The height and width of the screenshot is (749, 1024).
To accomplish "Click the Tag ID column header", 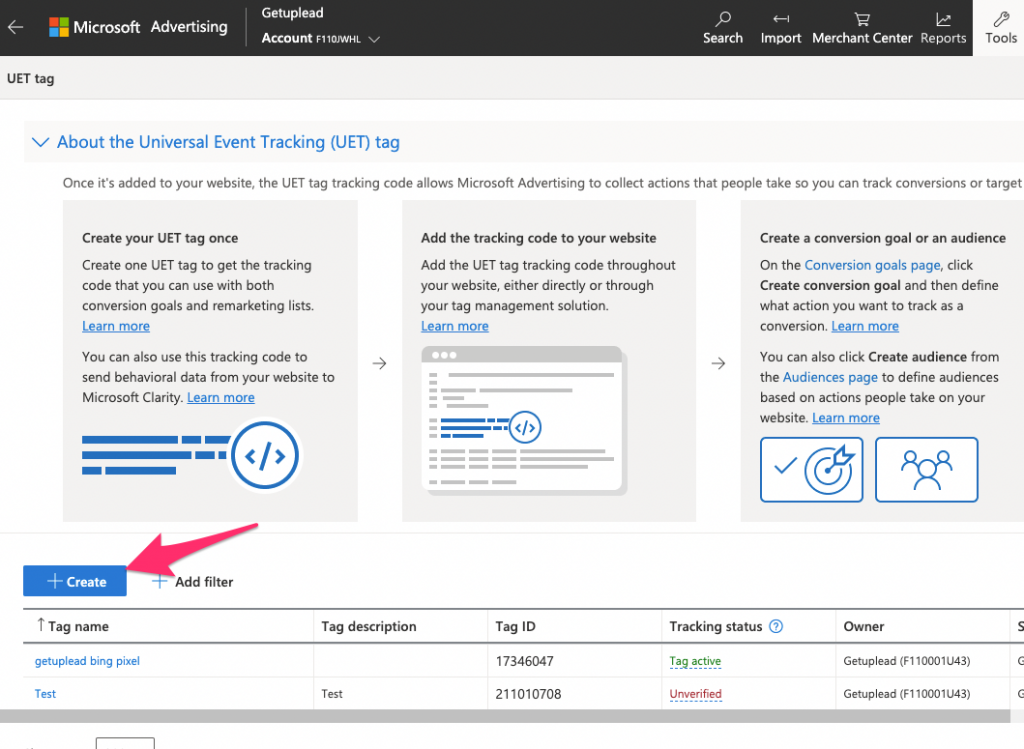I will pos(515,626).
